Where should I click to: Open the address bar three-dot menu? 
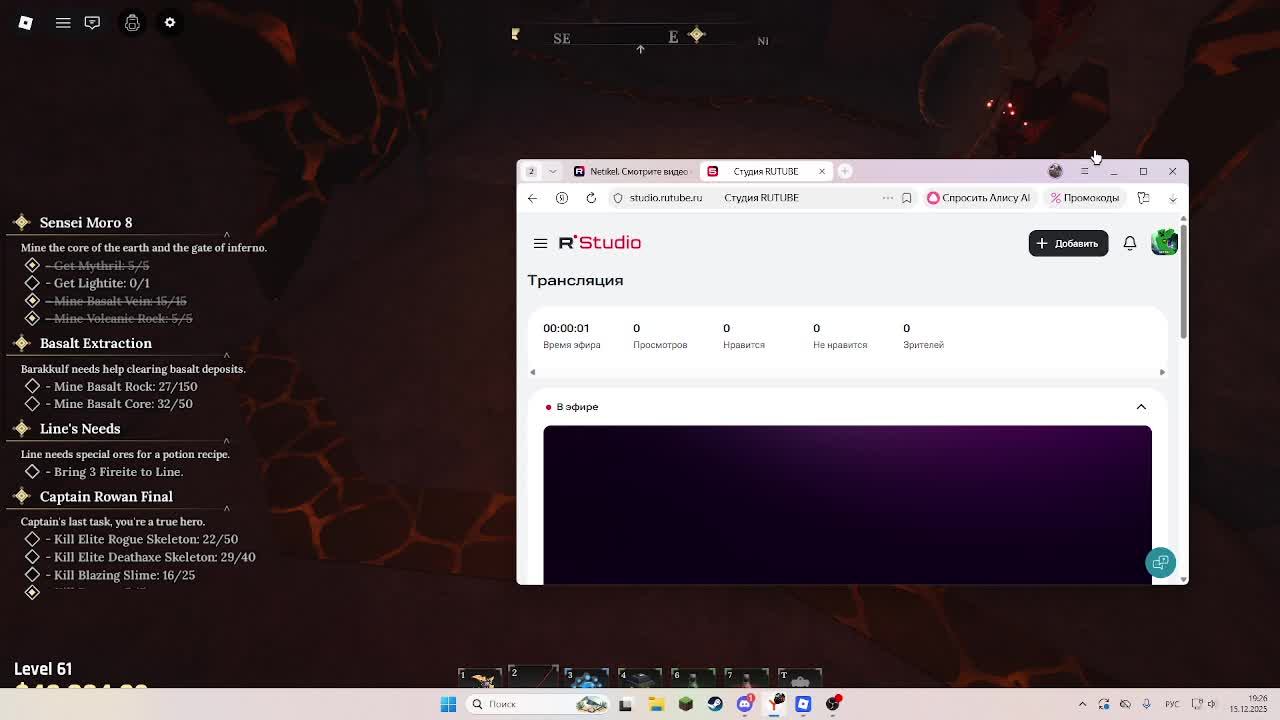[887, 198]
